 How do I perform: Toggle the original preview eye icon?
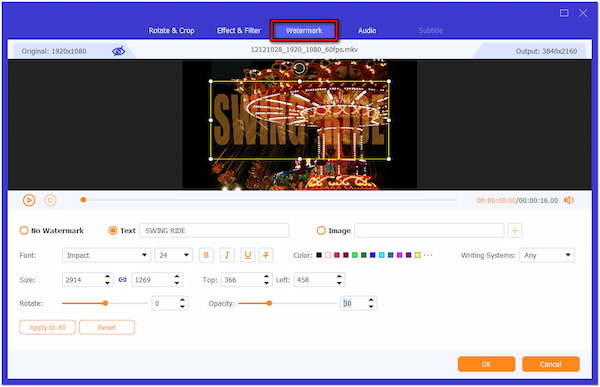pos(118,51)
